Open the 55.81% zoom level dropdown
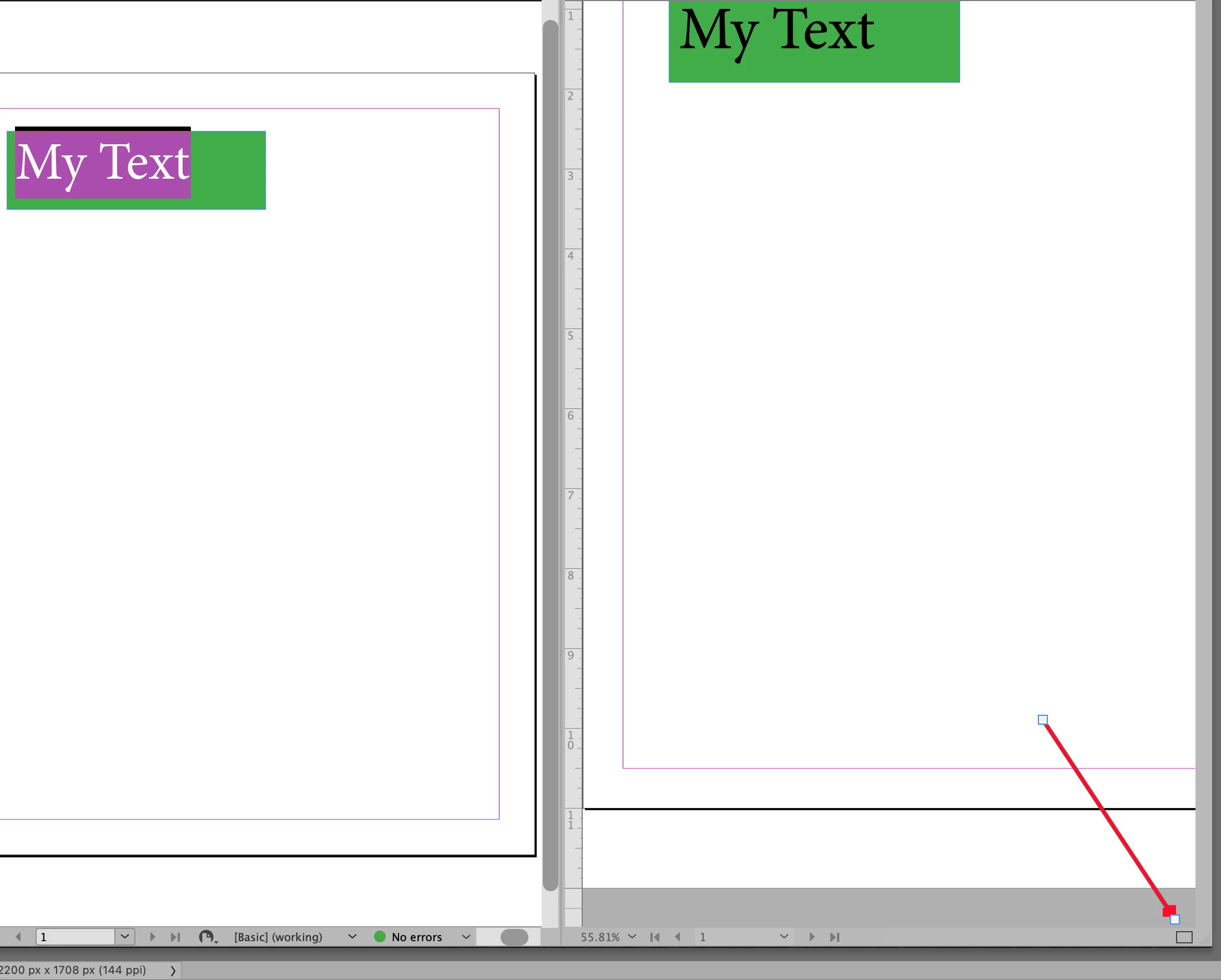The image size is (1221, 980). pyautogui.click(x=633, y=936)
